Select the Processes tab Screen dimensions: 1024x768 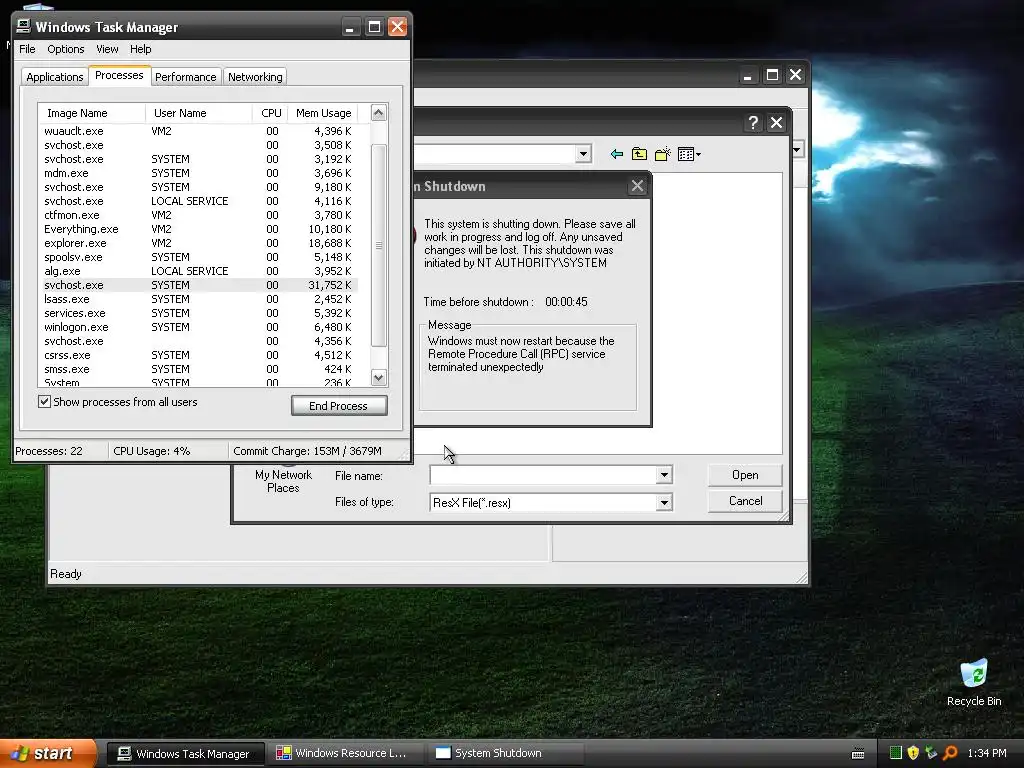pyautogui.click(x=120, y=75)
